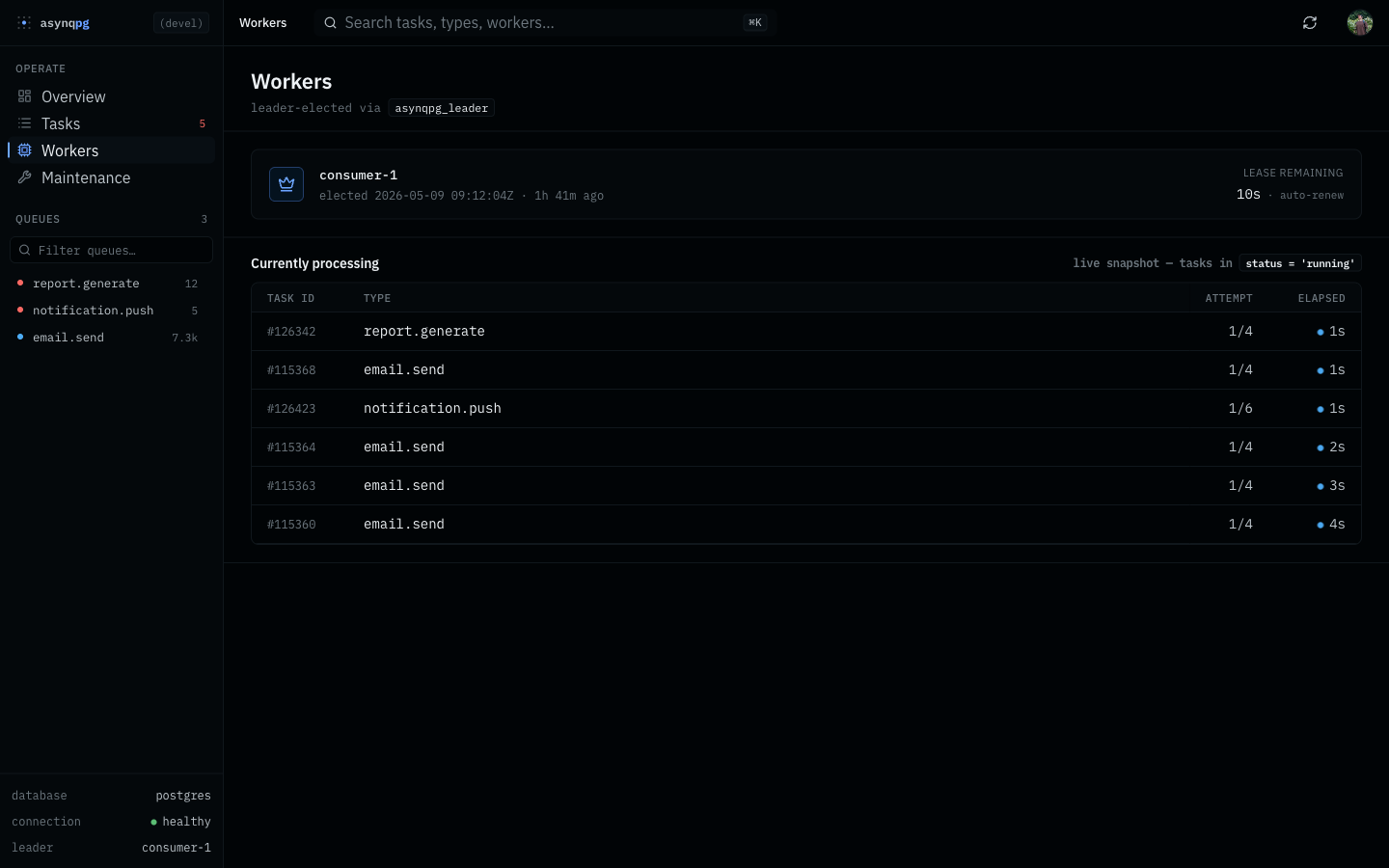
Task: Click the green healthy connection dot
Action: tap(153, 822)
